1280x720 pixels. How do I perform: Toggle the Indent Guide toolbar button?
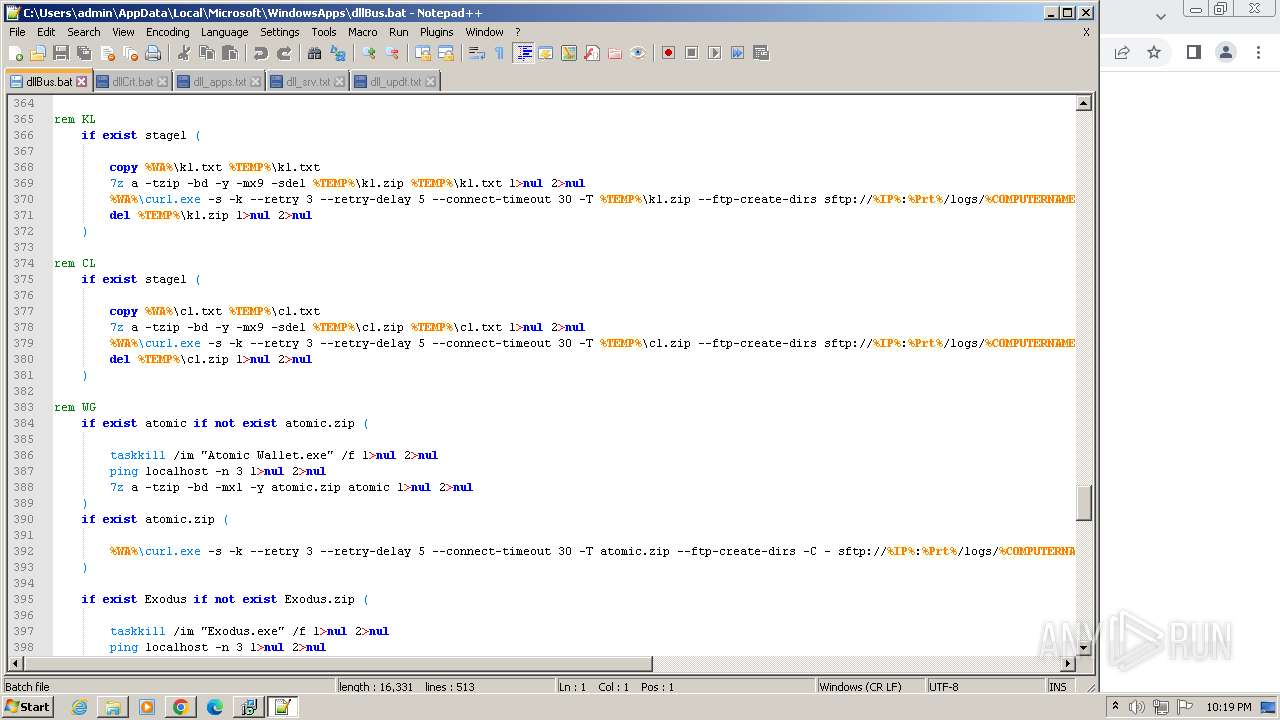click(x=523, y=53)
